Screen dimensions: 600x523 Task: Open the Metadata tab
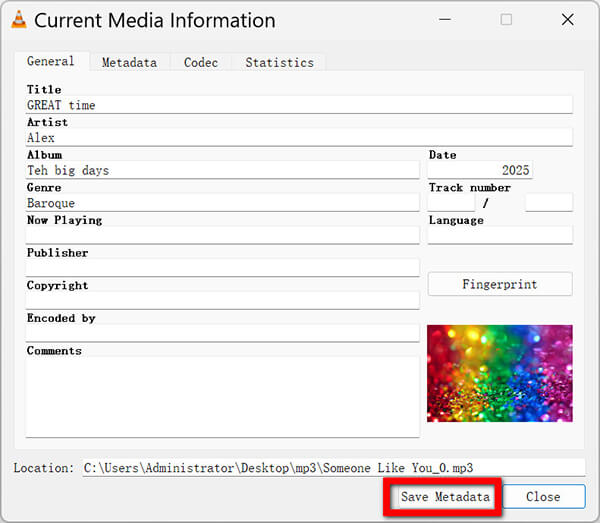pyautogui.click(x=129, y=62)
